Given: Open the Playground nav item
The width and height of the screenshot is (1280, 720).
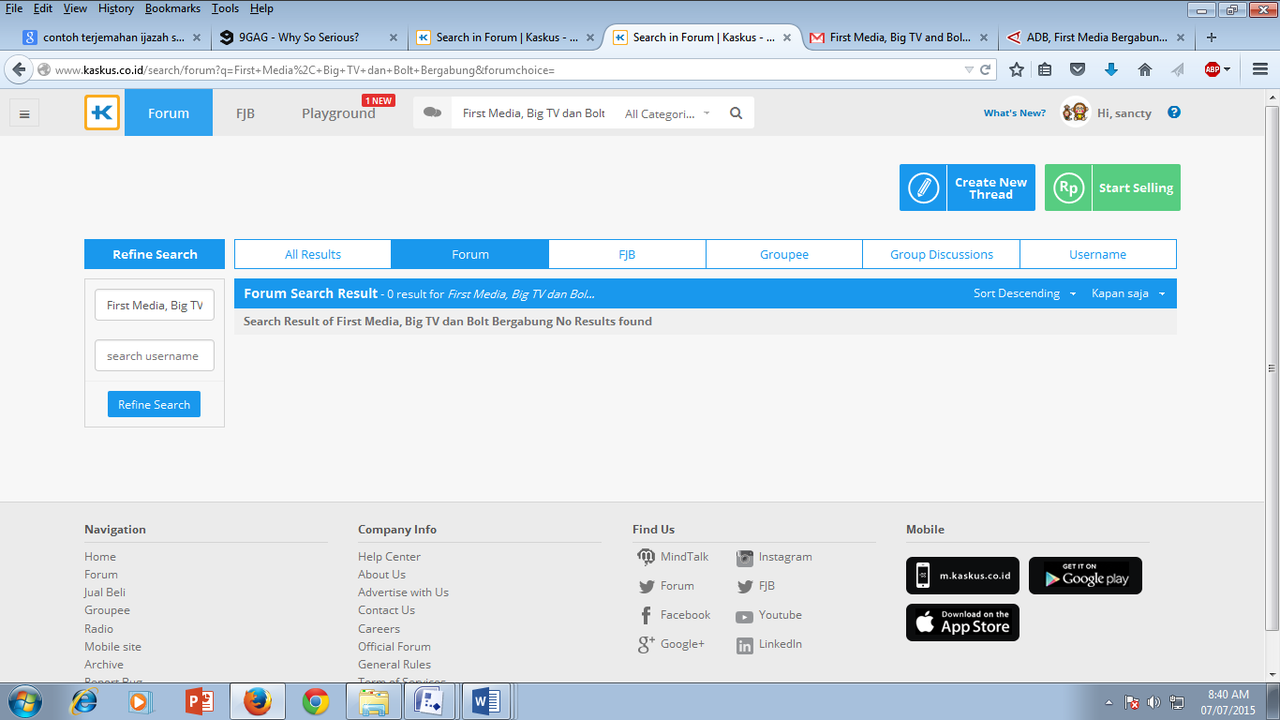Looking at the screenshot, I should click(x=339, y=113).
